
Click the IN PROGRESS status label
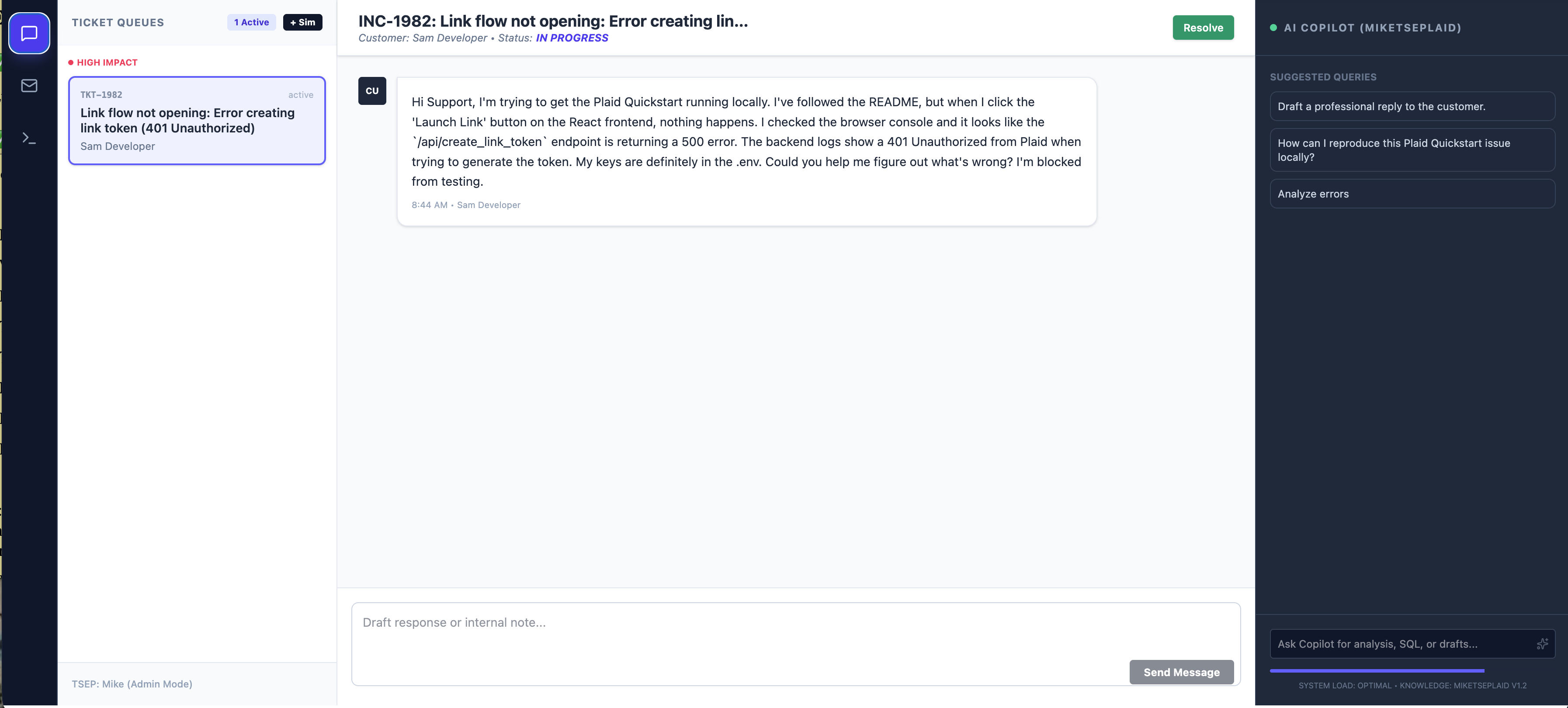(x=572, y=38)
